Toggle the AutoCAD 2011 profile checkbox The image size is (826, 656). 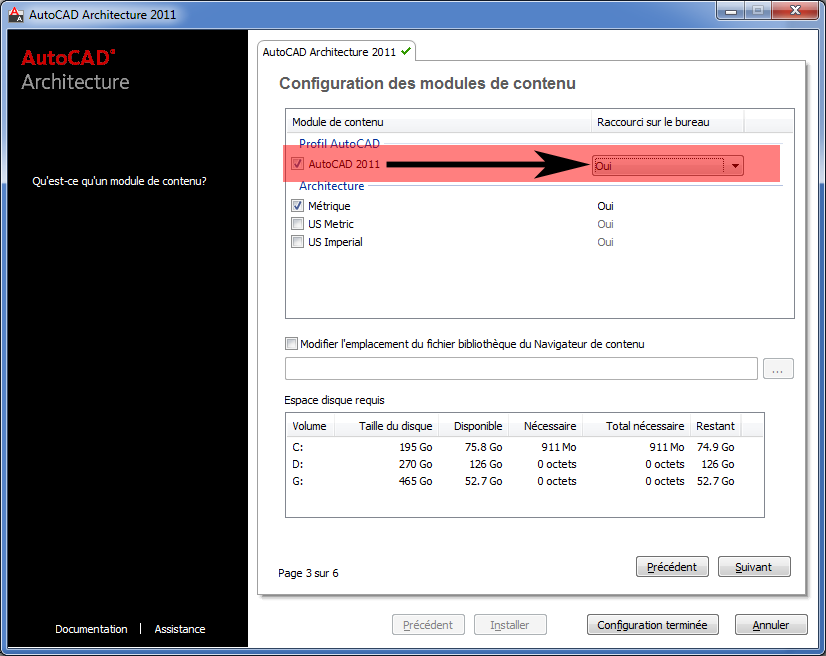(297, 164)
